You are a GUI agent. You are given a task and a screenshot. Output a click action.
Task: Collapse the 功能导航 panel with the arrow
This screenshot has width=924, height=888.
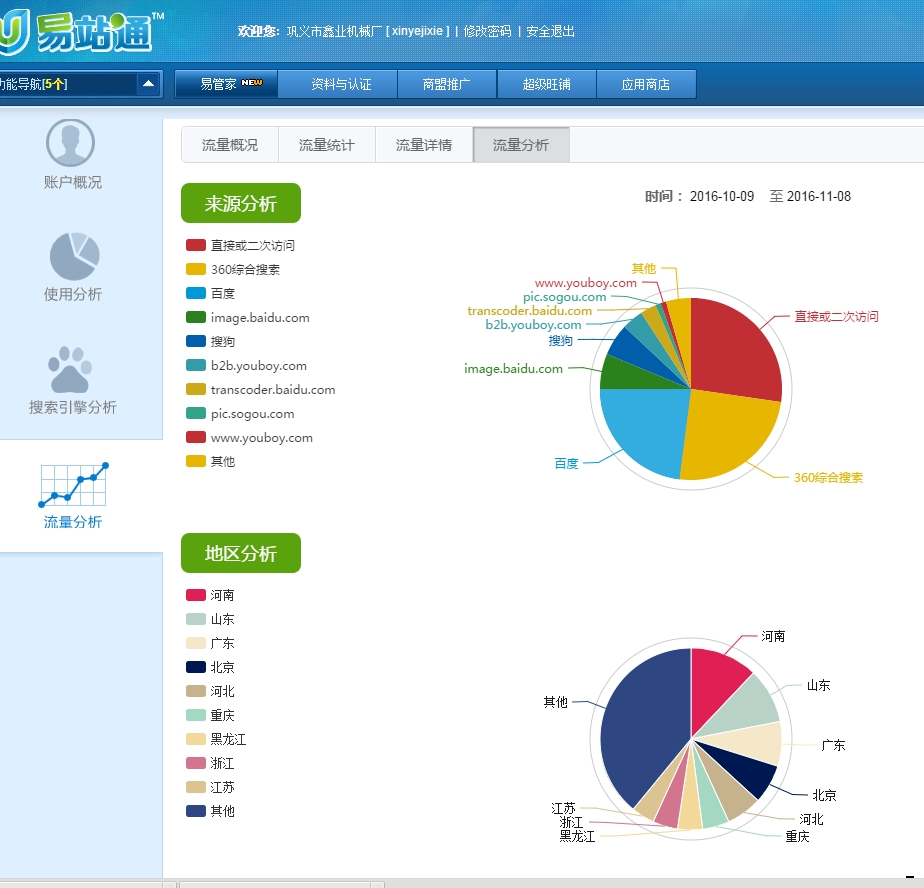pyautogui.click(x=149, y=85)
